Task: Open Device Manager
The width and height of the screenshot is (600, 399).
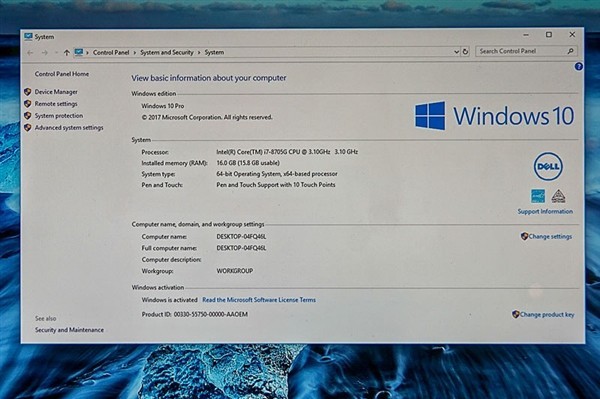Action: [56, 92]
